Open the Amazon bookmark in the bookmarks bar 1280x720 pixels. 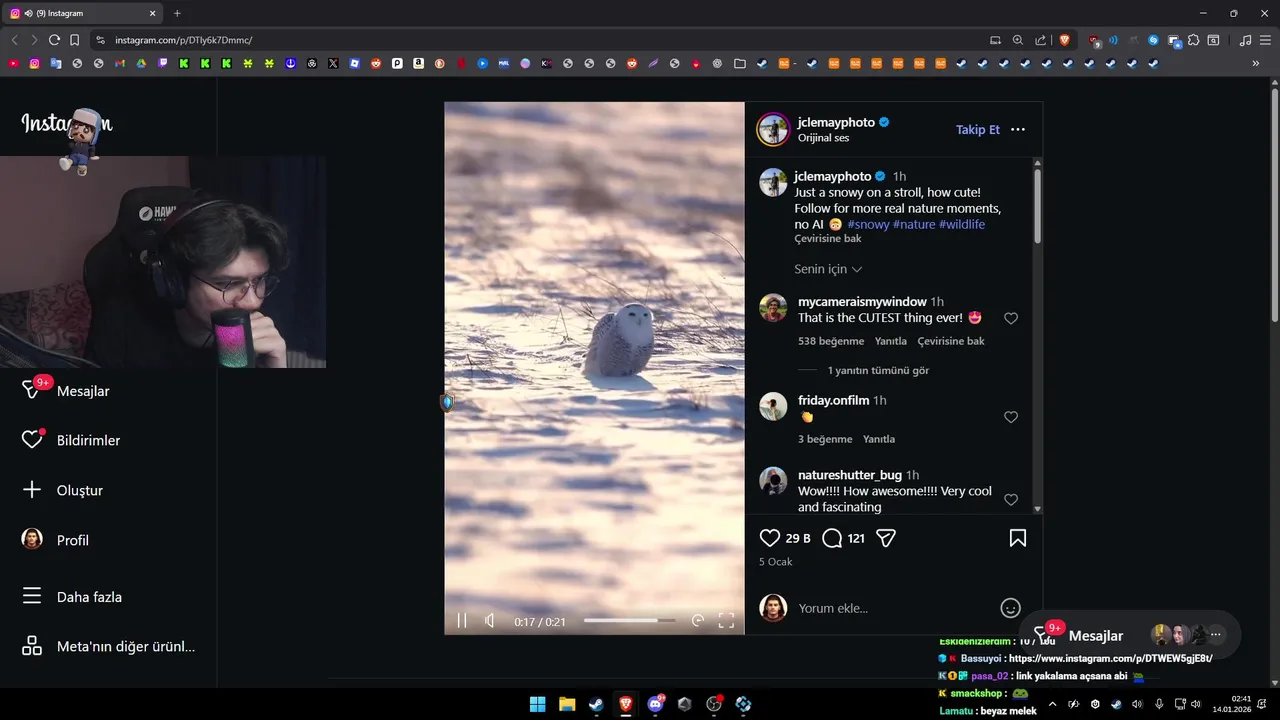(x=418, y=63)
